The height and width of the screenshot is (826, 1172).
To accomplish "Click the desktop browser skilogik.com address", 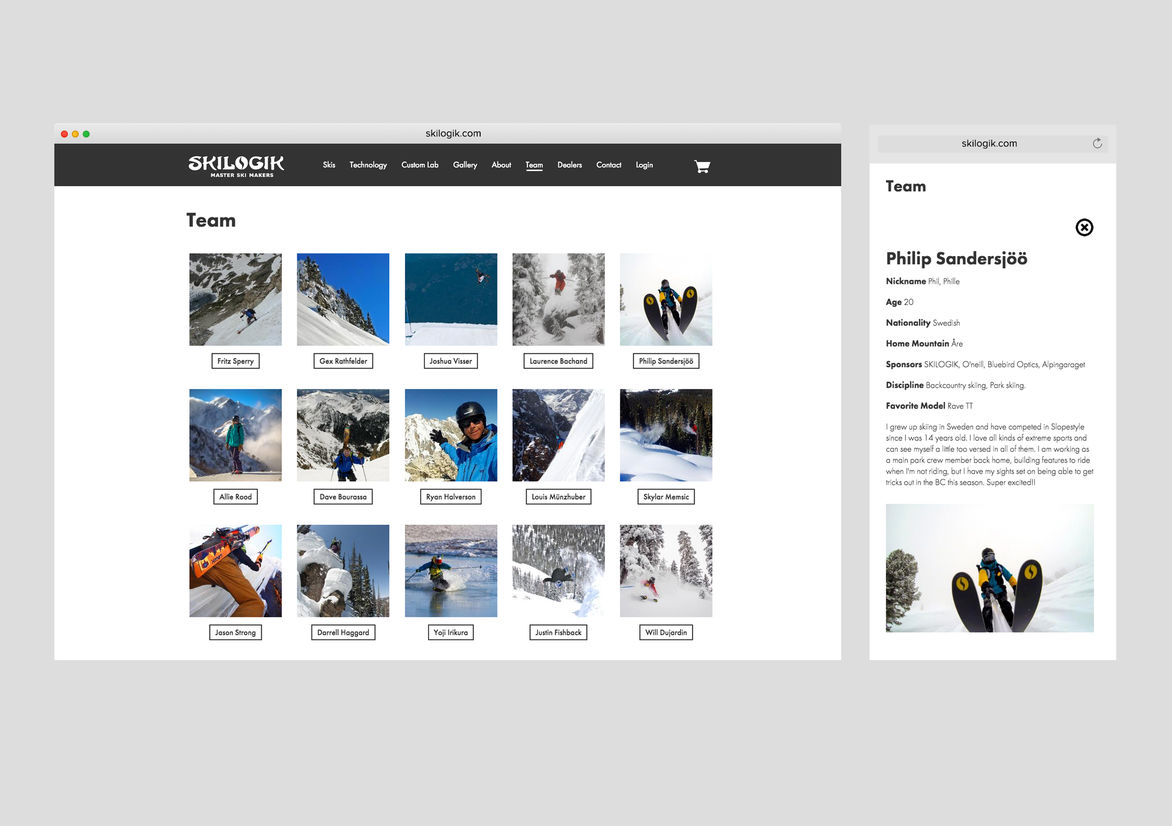I will 453,133.
